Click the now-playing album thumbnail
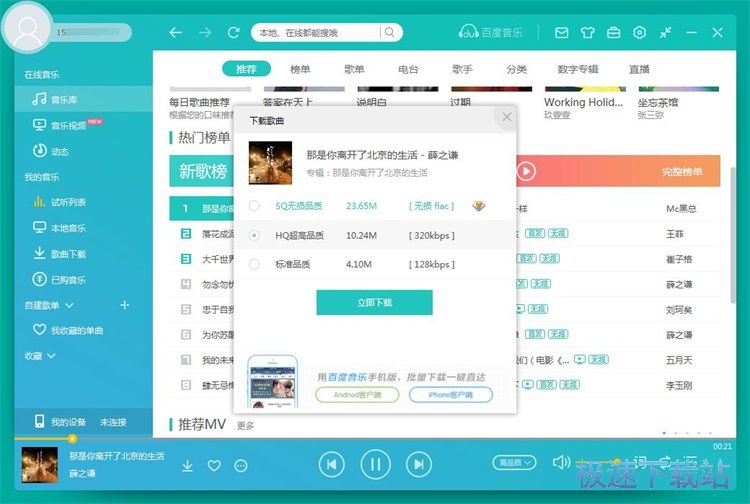This screenshot has height=504, width=750. (x=40, y=465)
